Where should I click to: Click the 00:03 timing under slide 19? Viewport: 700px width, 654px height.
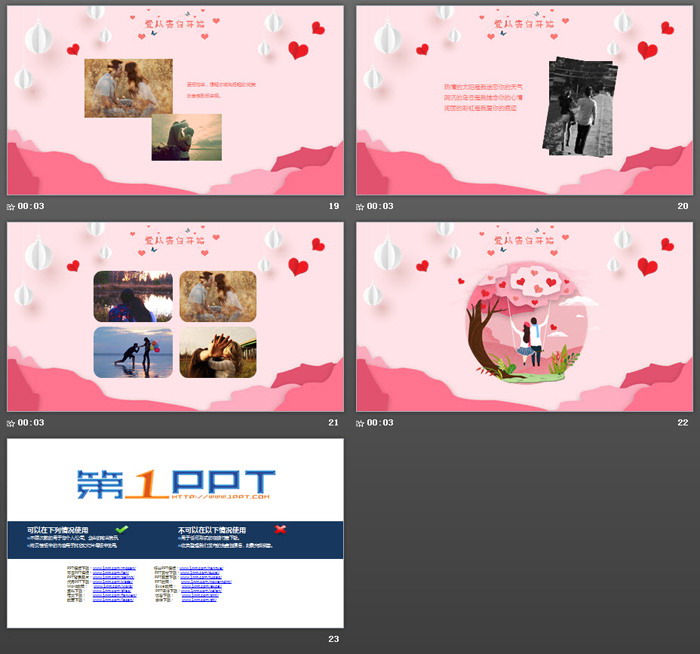tap(31, 206)
